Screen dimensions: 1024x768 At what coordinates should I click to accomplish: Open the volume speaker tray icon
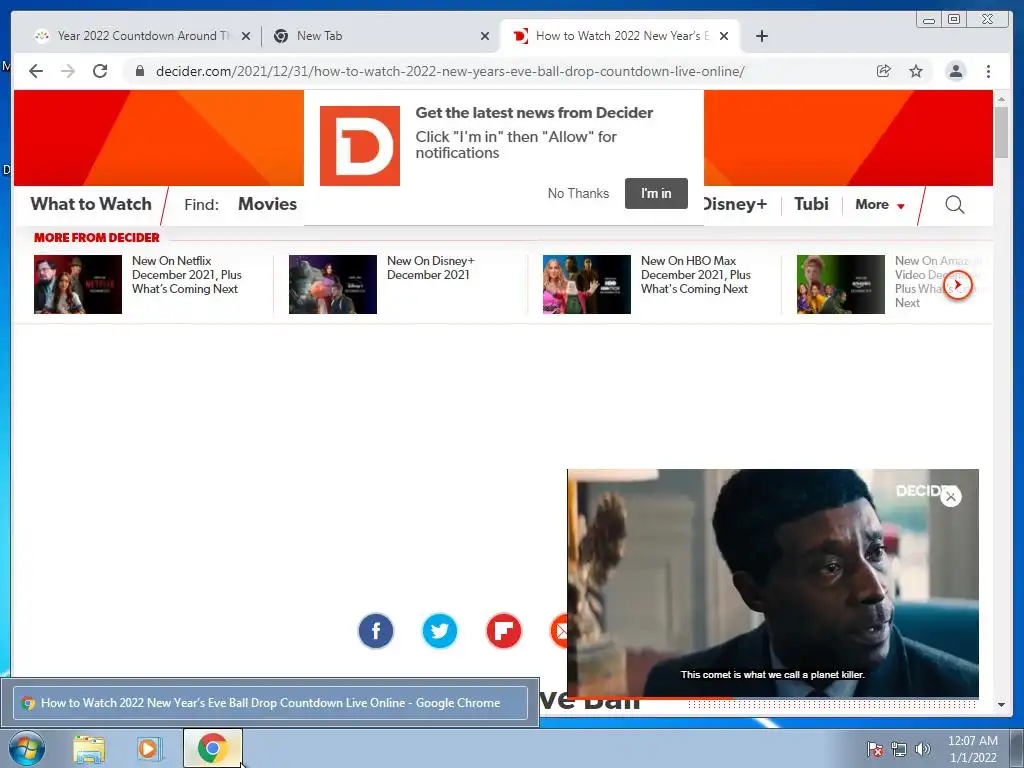[922, 749]
